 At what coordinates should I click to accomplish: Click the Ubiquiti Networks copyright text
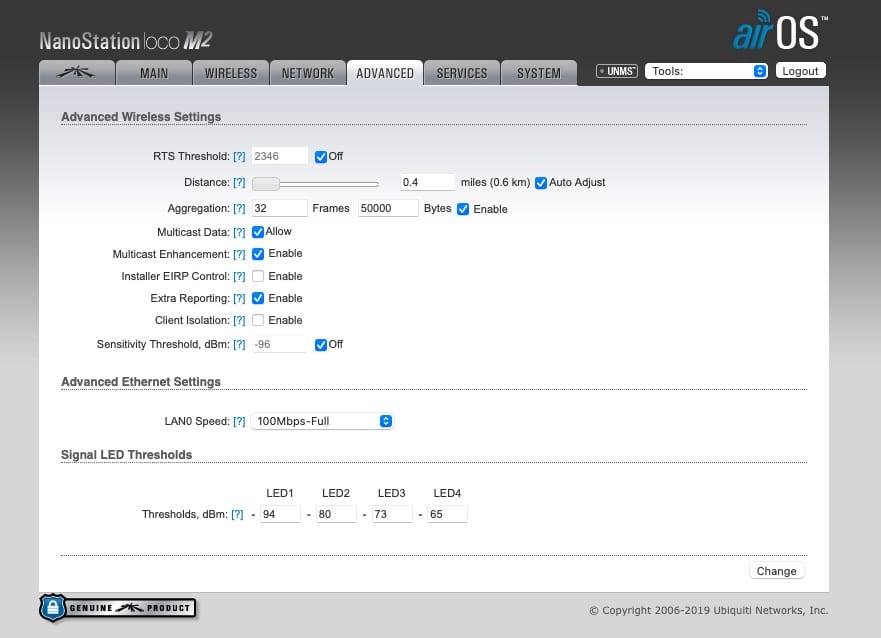[709, 610]
